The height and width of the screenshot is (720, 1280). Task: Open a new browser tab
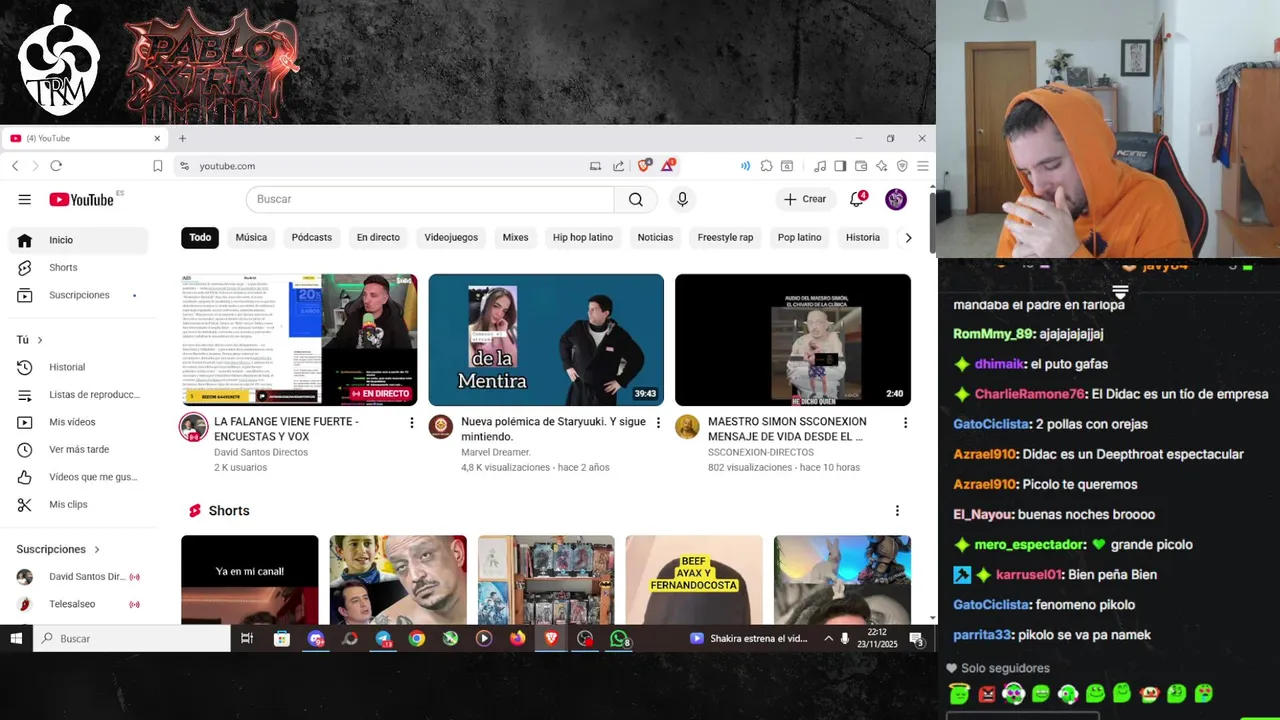pos(182,138)
